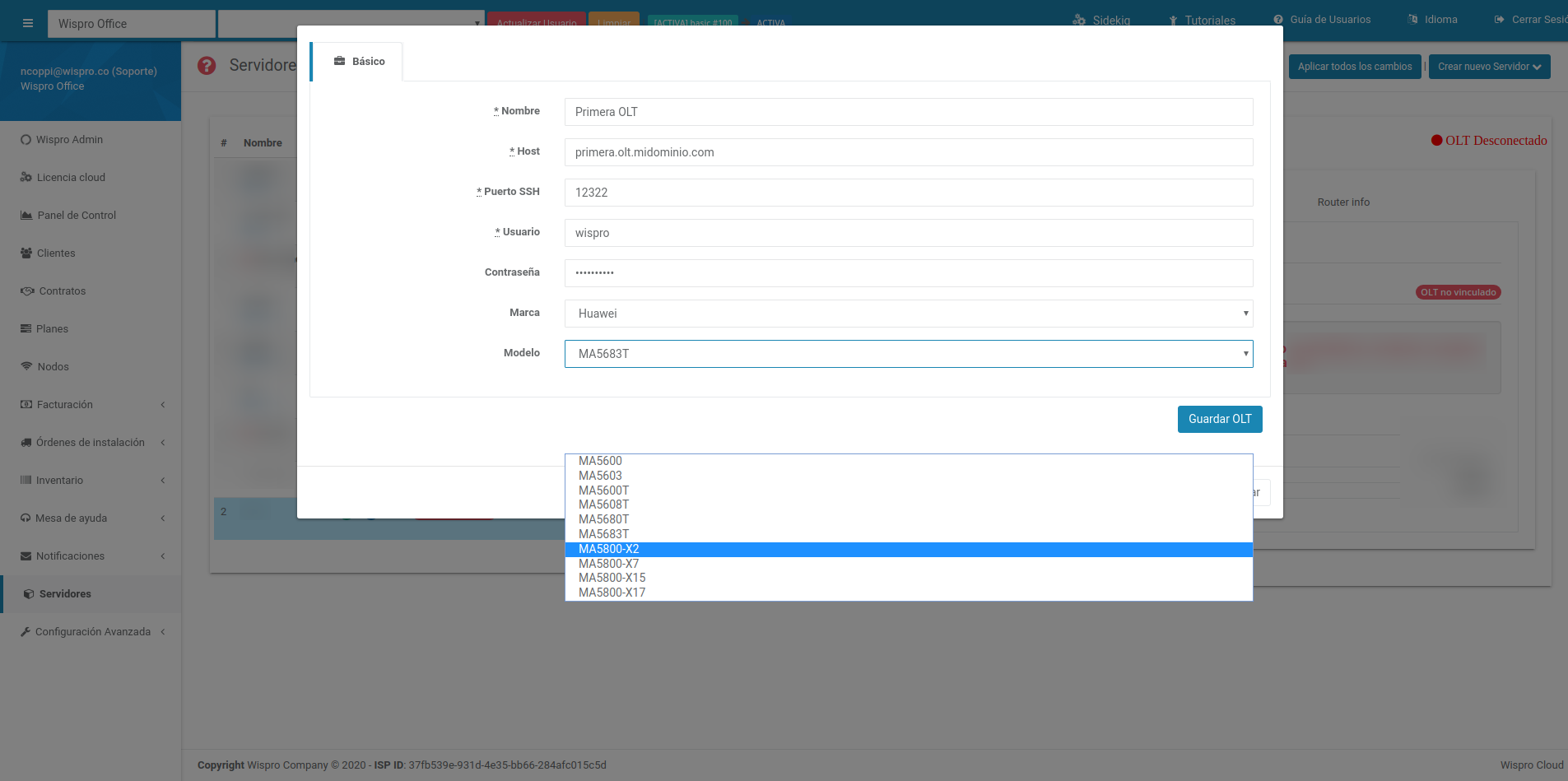Expand the Órdenes de instalación submenu arrow
This screenshot has width=1568, height=781.
pos(163,443)
